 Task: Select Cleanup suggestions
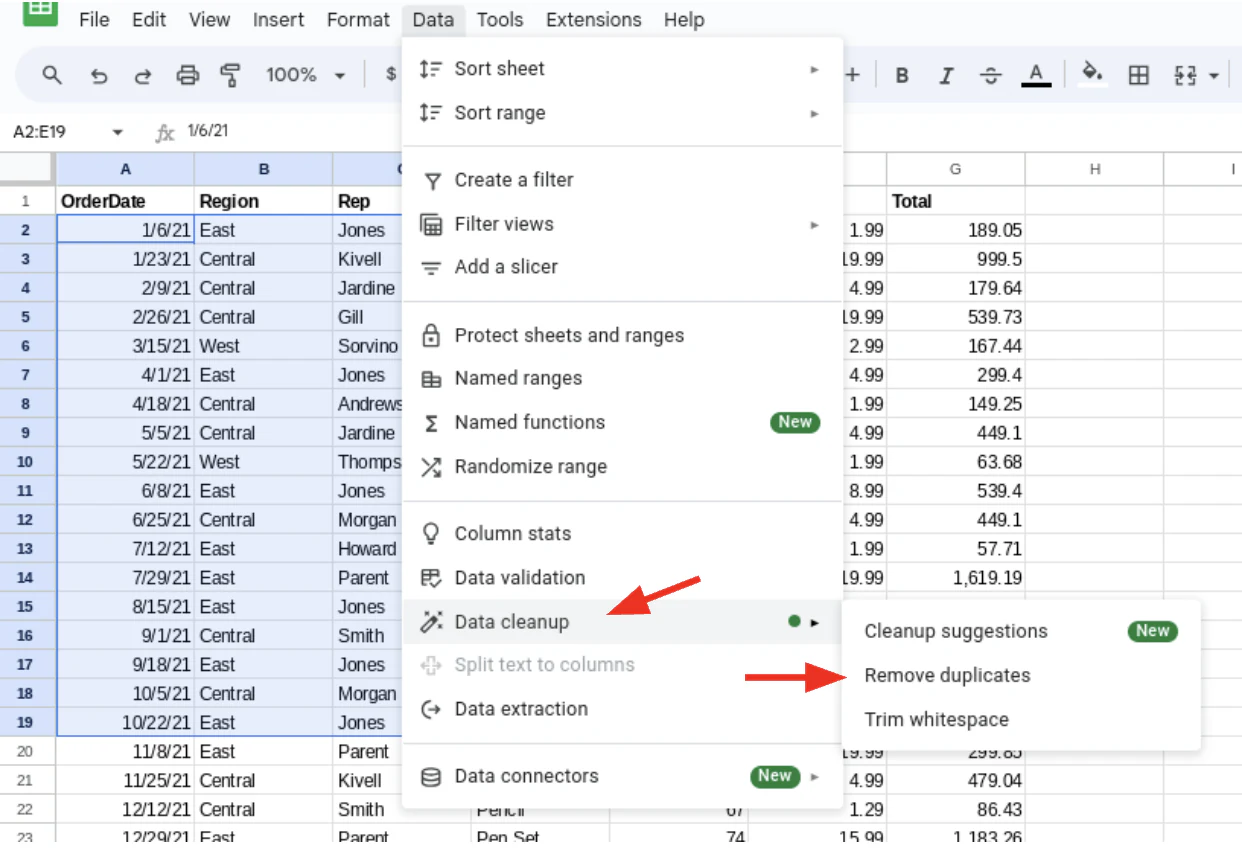(1020, 631)
